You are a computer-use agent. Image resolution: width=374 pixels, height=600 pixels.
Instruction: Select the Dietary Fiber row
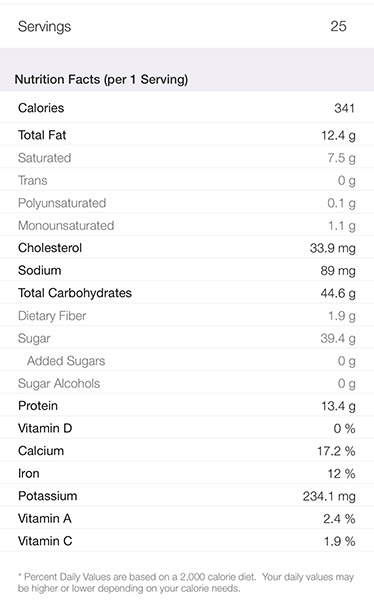pyautogui.click(x=187, y=315)
